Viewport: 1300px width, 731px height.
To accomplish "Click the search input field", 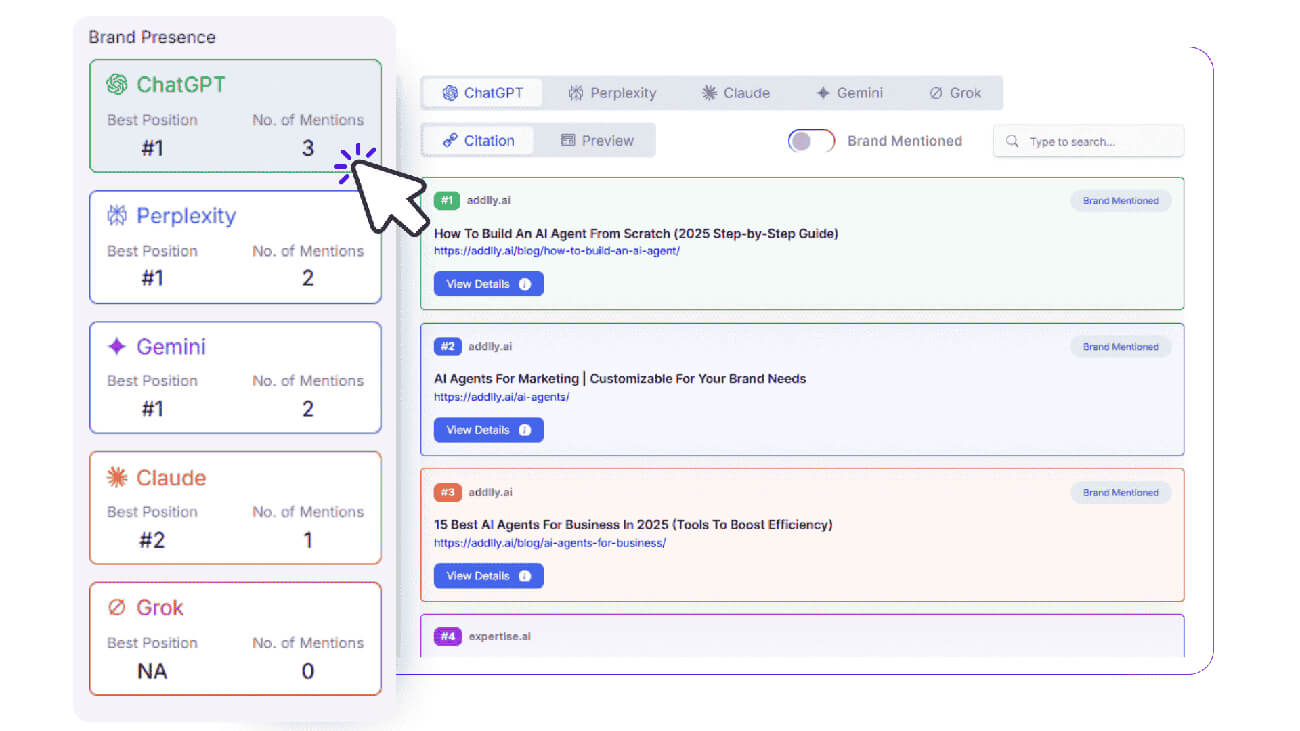I will pyautogui.click(x=1088, y=141).
